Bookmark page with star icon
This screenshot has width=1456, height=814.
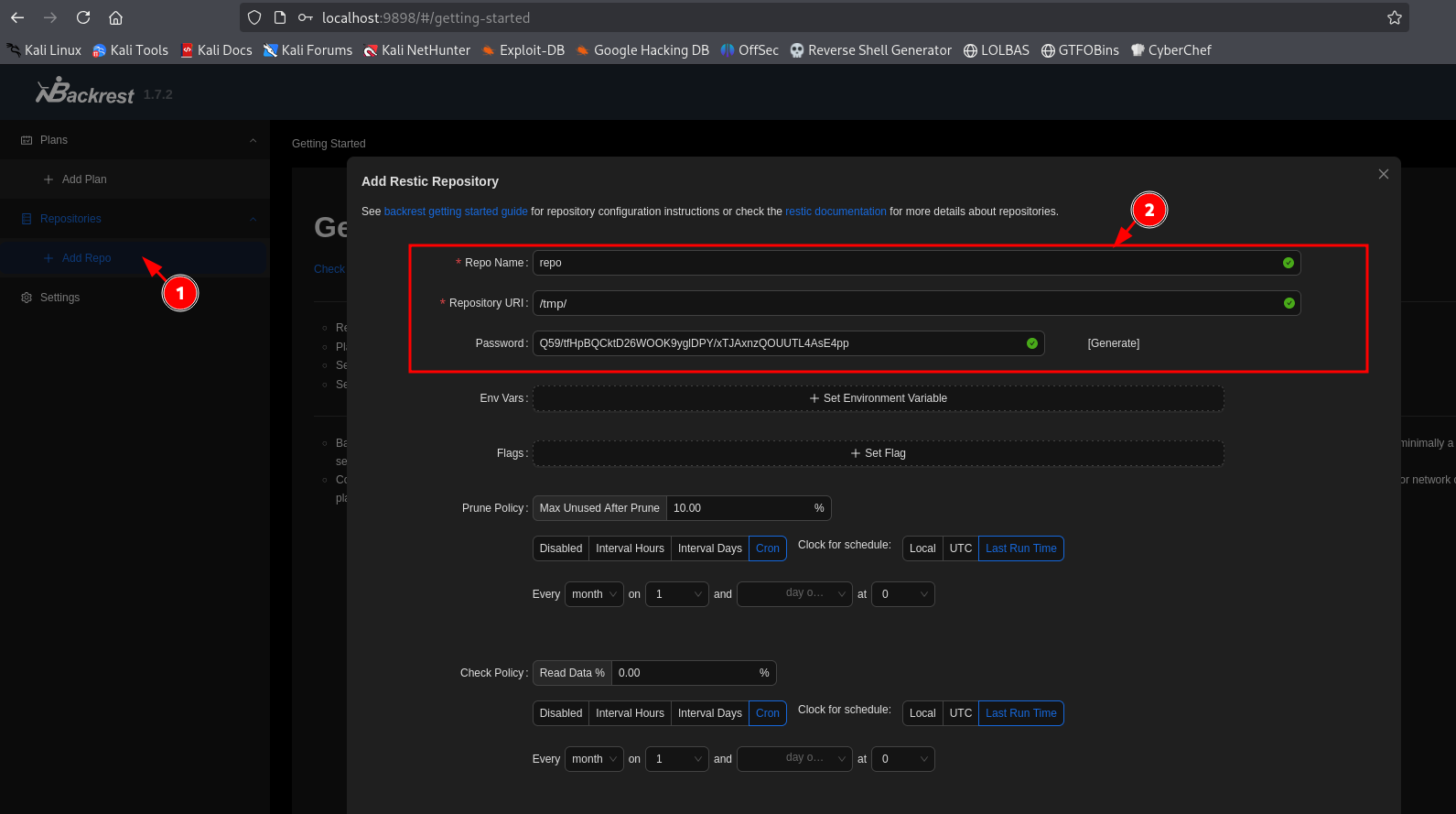click(1394, 17)
